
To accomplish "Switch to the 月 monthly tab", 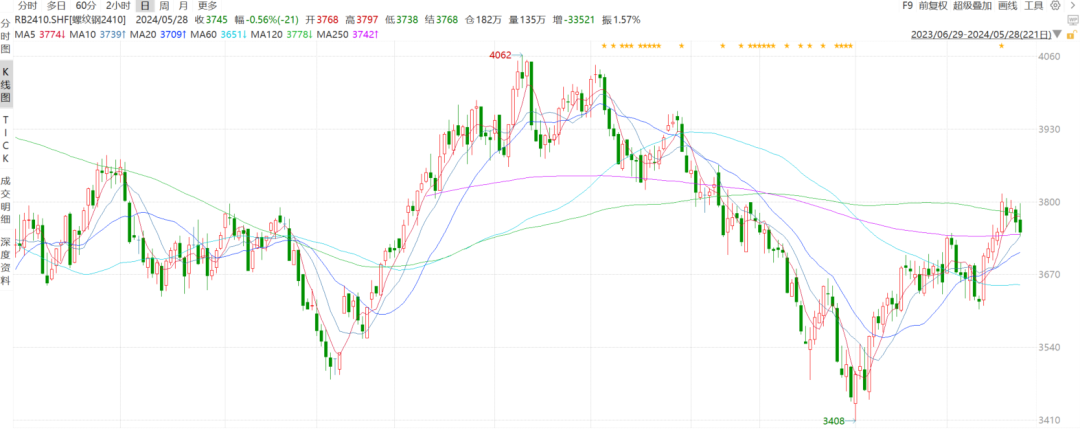I will [x=183, y=6].
